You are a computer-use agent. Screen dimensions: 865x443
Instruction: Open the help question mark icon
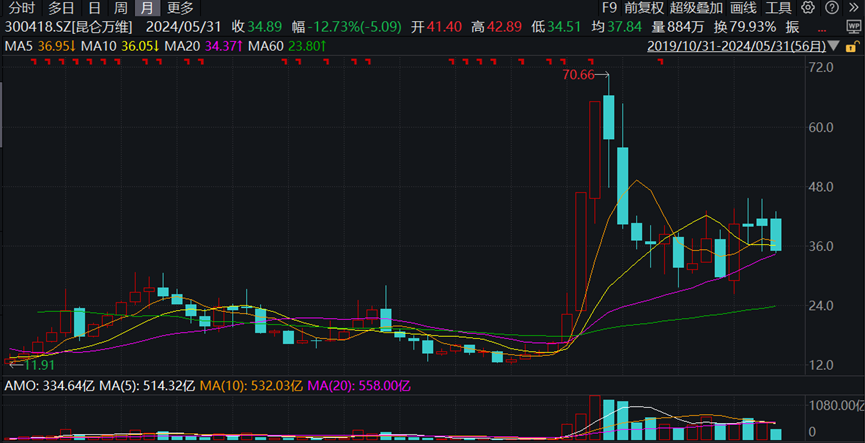832,8
